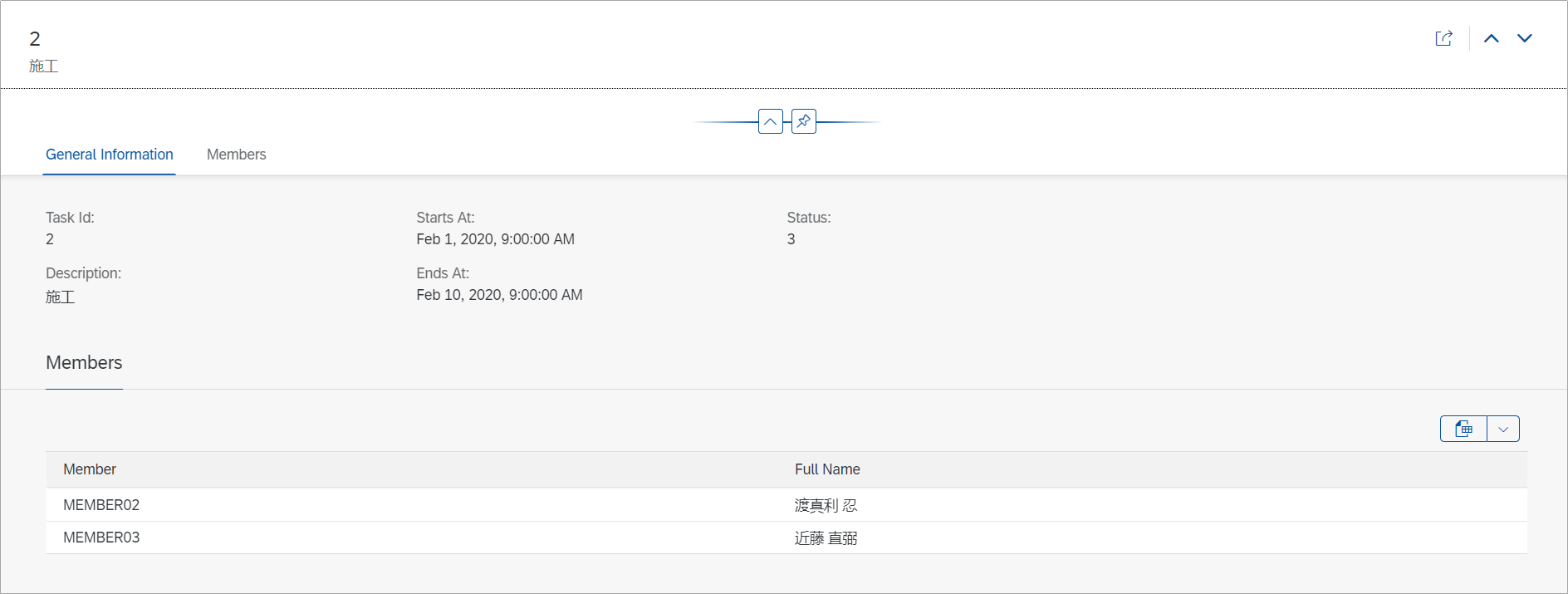
Task: Click the Starts At value Feb 1, 2020
Action: (495, 239)
